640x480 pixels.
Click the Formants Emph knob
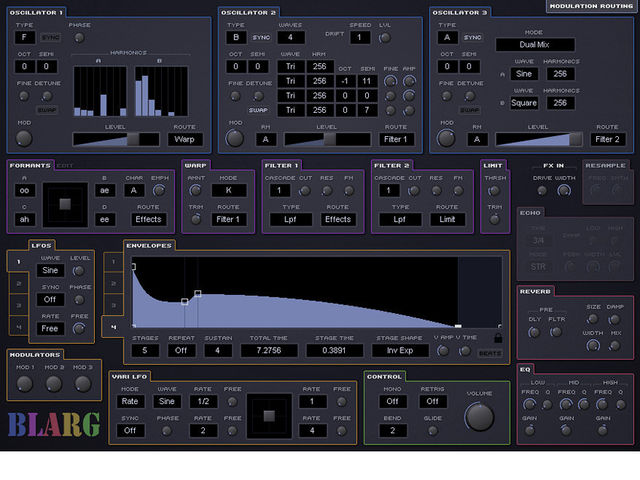pyautogui.click(x=159, y=190)
